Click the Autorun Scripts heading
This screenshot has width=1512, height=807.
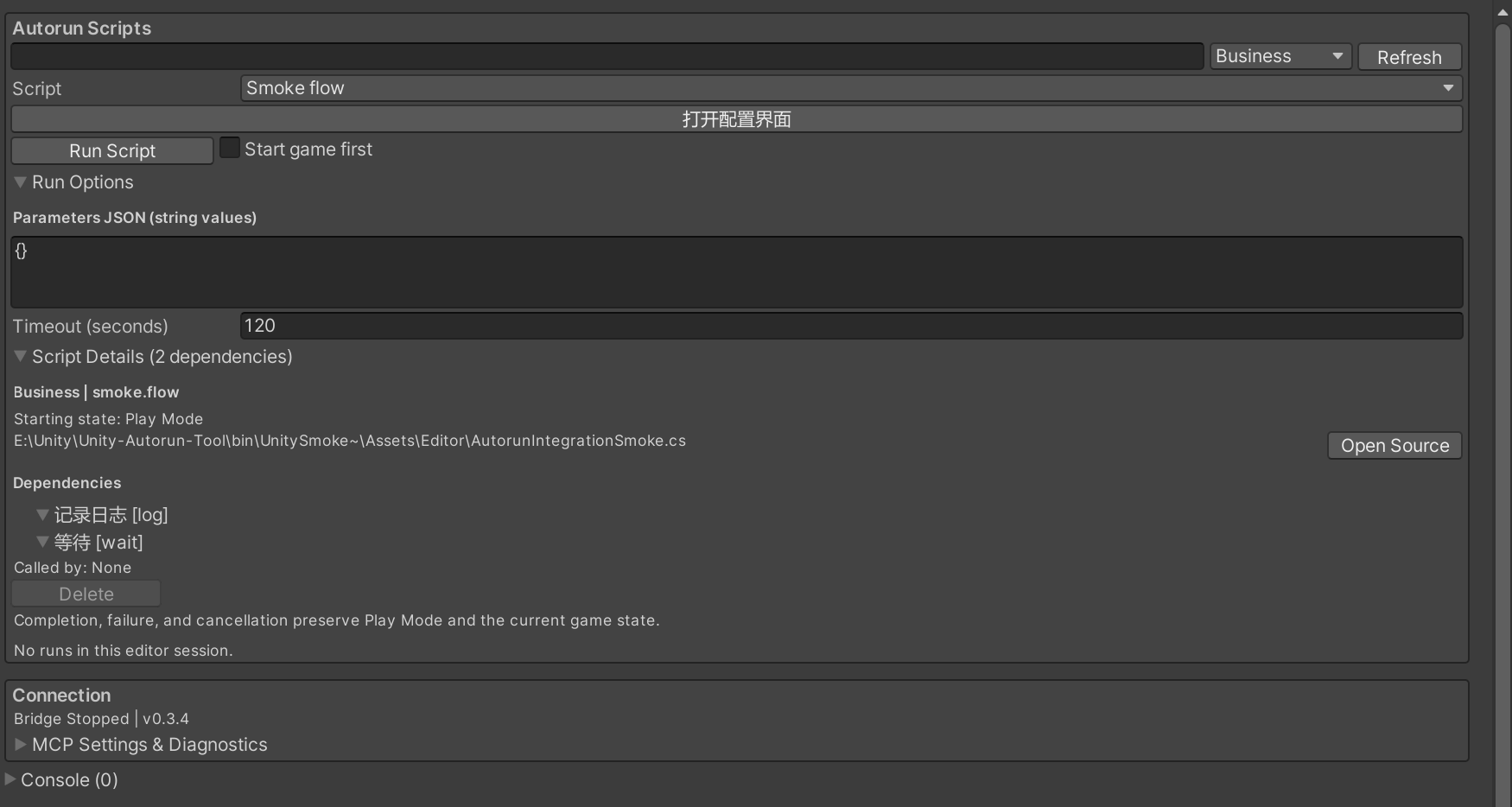coord(81,28)
